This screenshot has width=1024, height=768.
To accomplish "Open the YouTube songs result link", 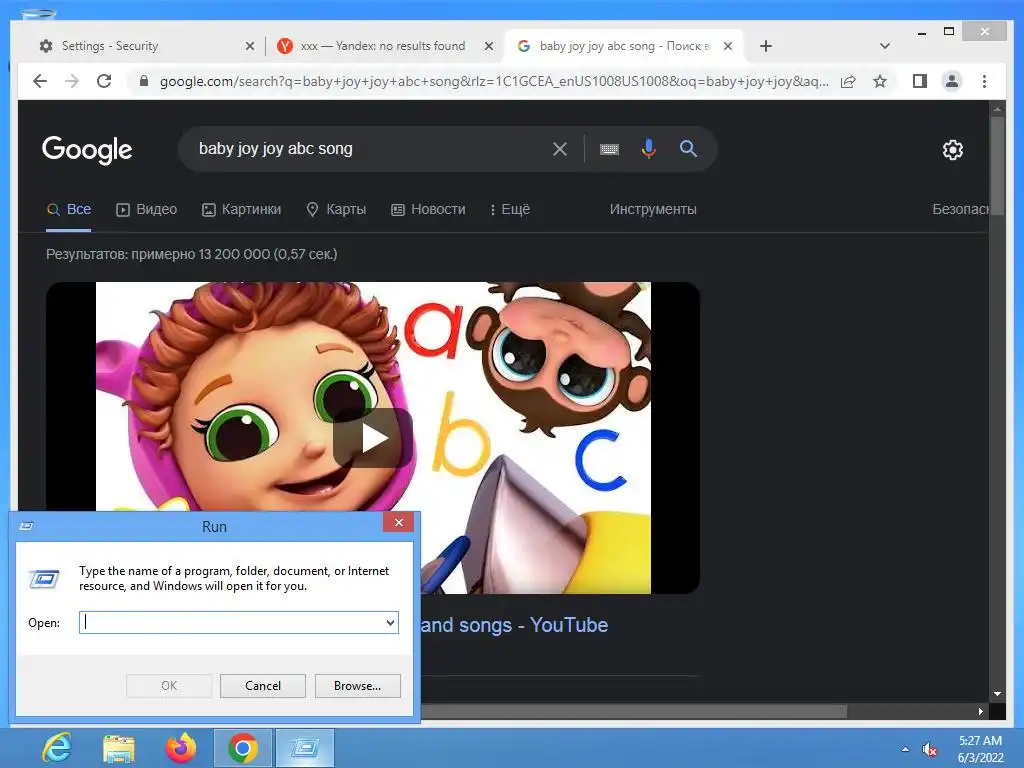I will tap(514, 625).
